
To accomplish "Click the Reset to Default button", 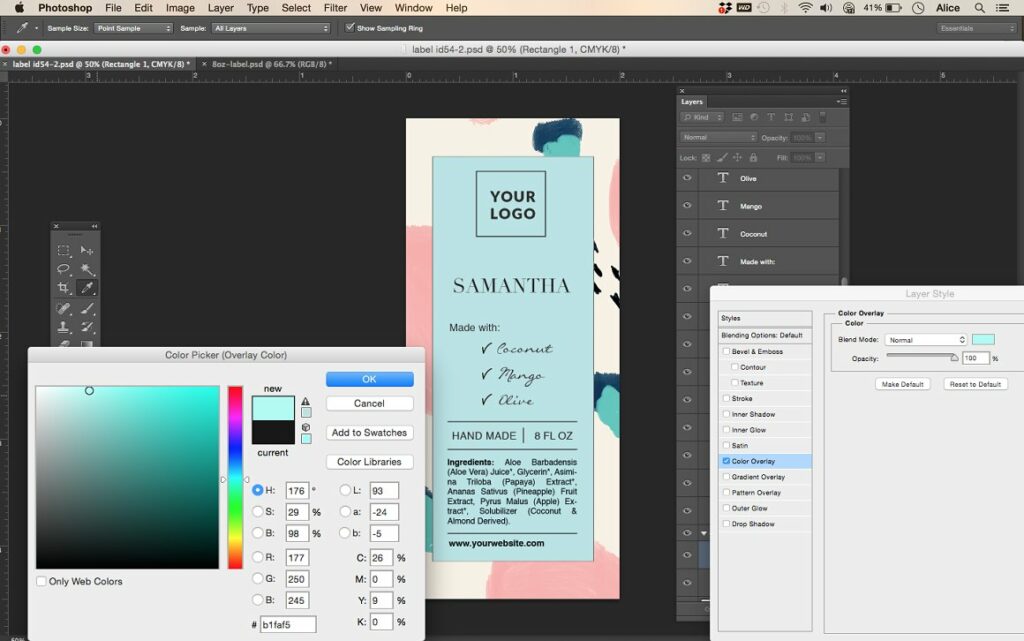I will 975,384.
